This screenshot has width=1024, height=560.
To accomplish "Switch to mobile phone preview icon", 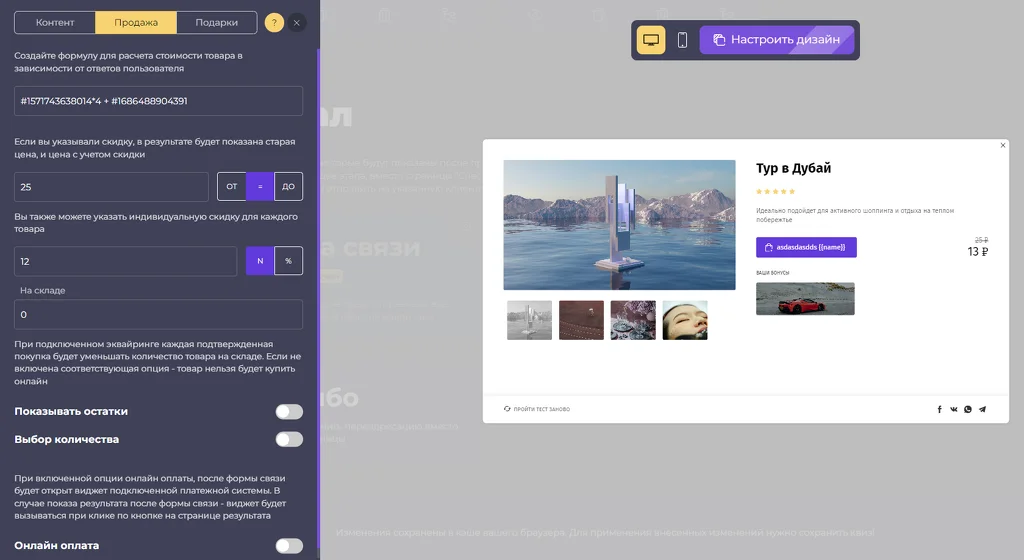I will click(682, 40).
